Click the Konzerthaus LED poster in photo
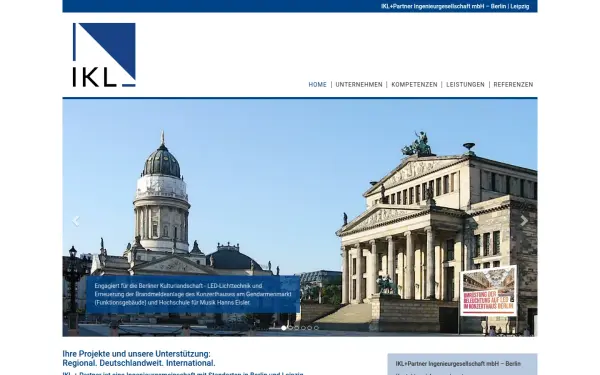This screenshot has width=600, height=375. pos(489,291)
